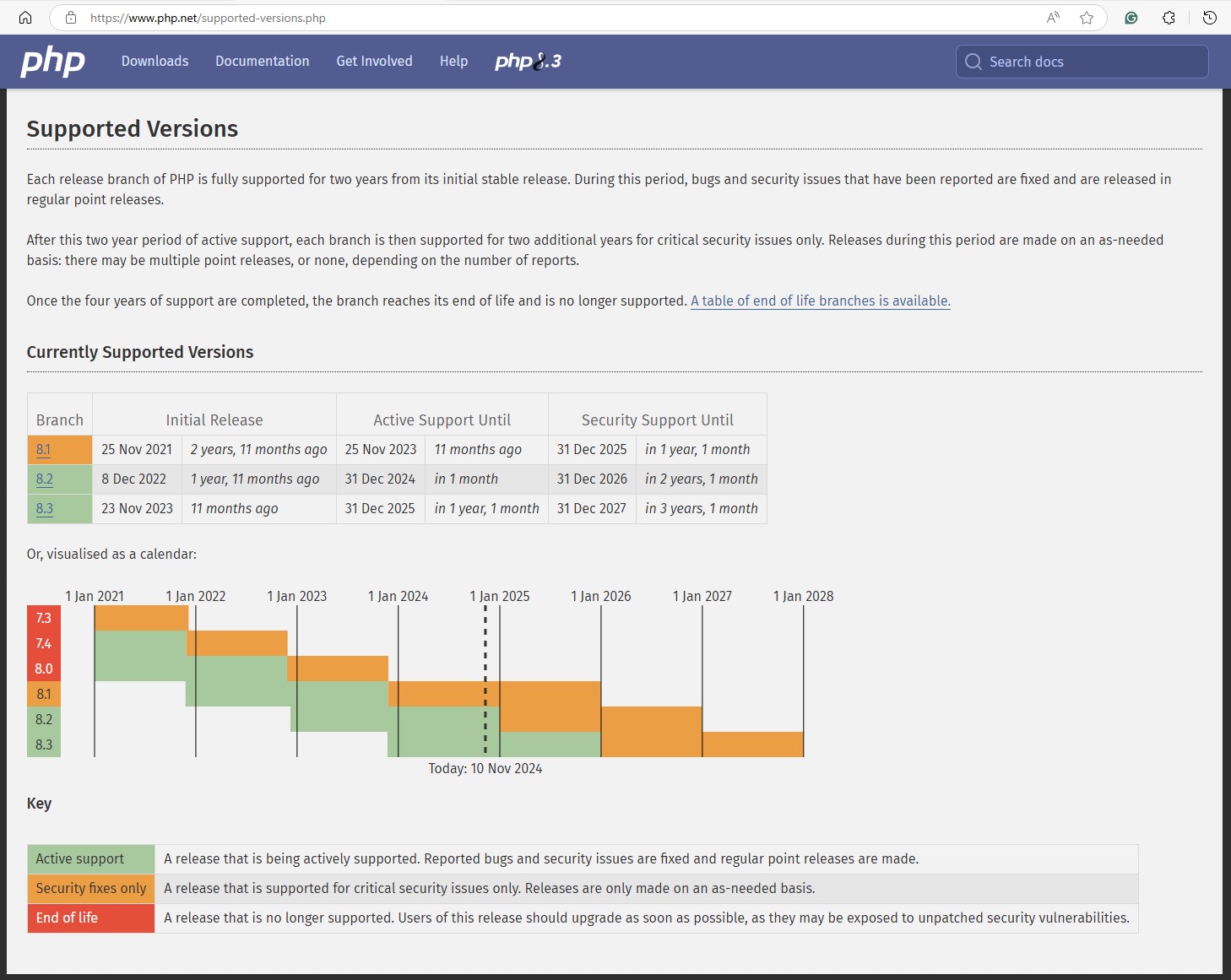This screenshot has width=1231, height=980.
Task: Open the green Grammarly extension icon
Action: (1131, 18)
